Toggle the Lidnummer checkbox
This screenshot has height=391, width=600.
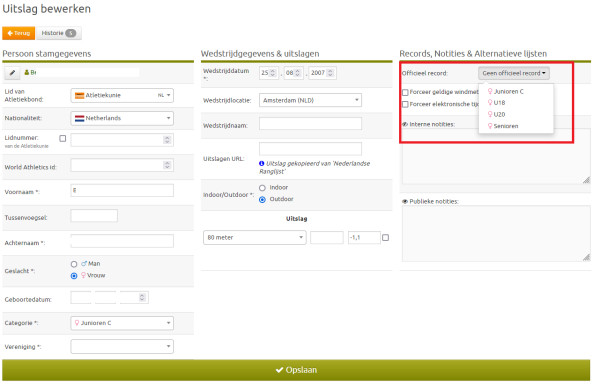click(x=63, y=138)
